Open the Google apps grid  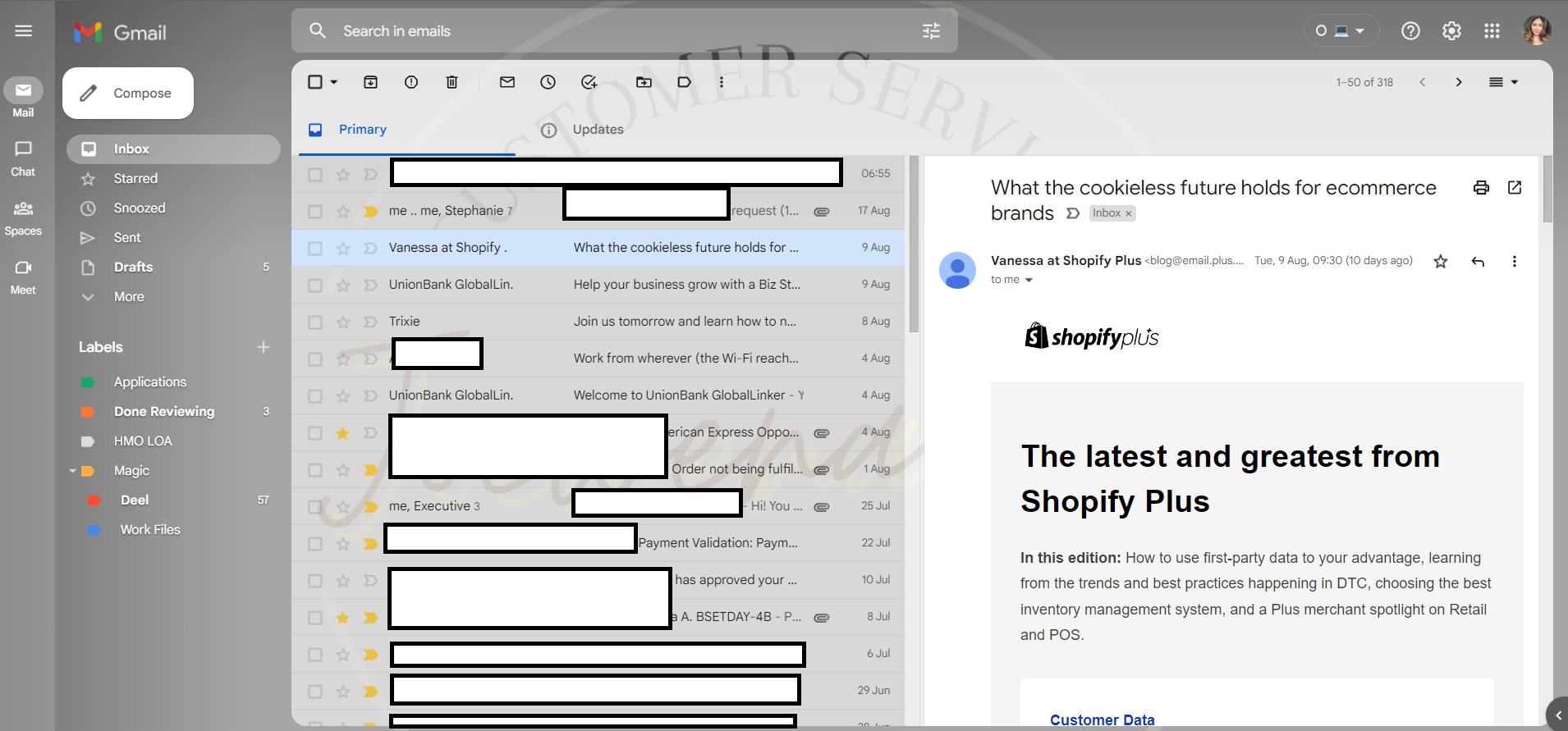[x=1492, y=31]
